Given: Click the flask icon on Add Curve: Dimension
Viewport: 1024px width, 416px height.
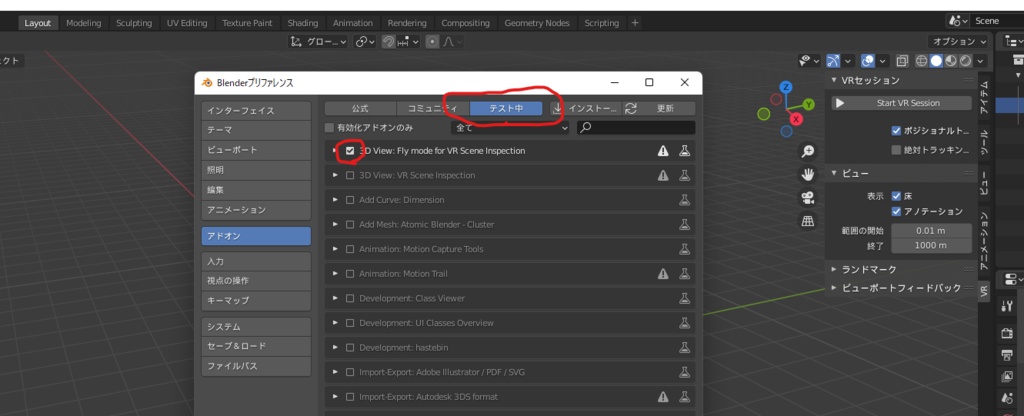Looking at the screenshot, I should click(x=684, y=200).
